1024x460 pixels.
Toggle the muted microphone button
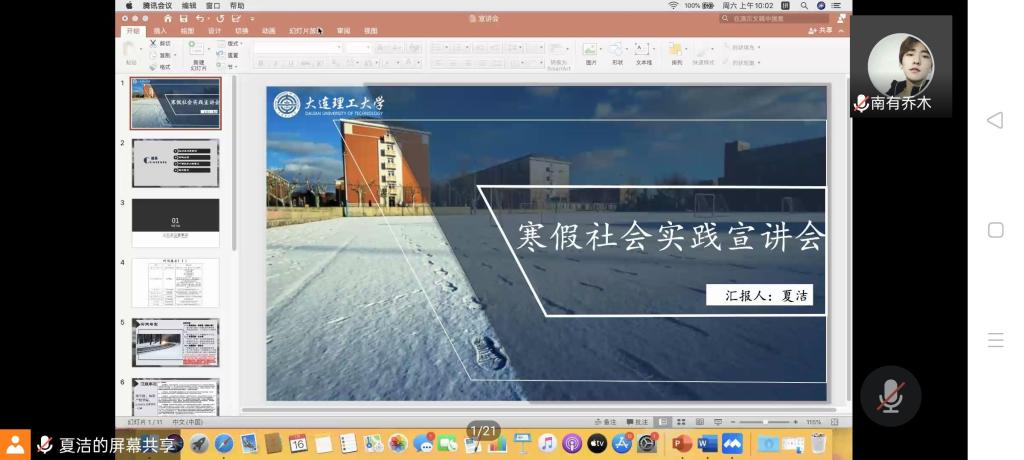(890, 396)
